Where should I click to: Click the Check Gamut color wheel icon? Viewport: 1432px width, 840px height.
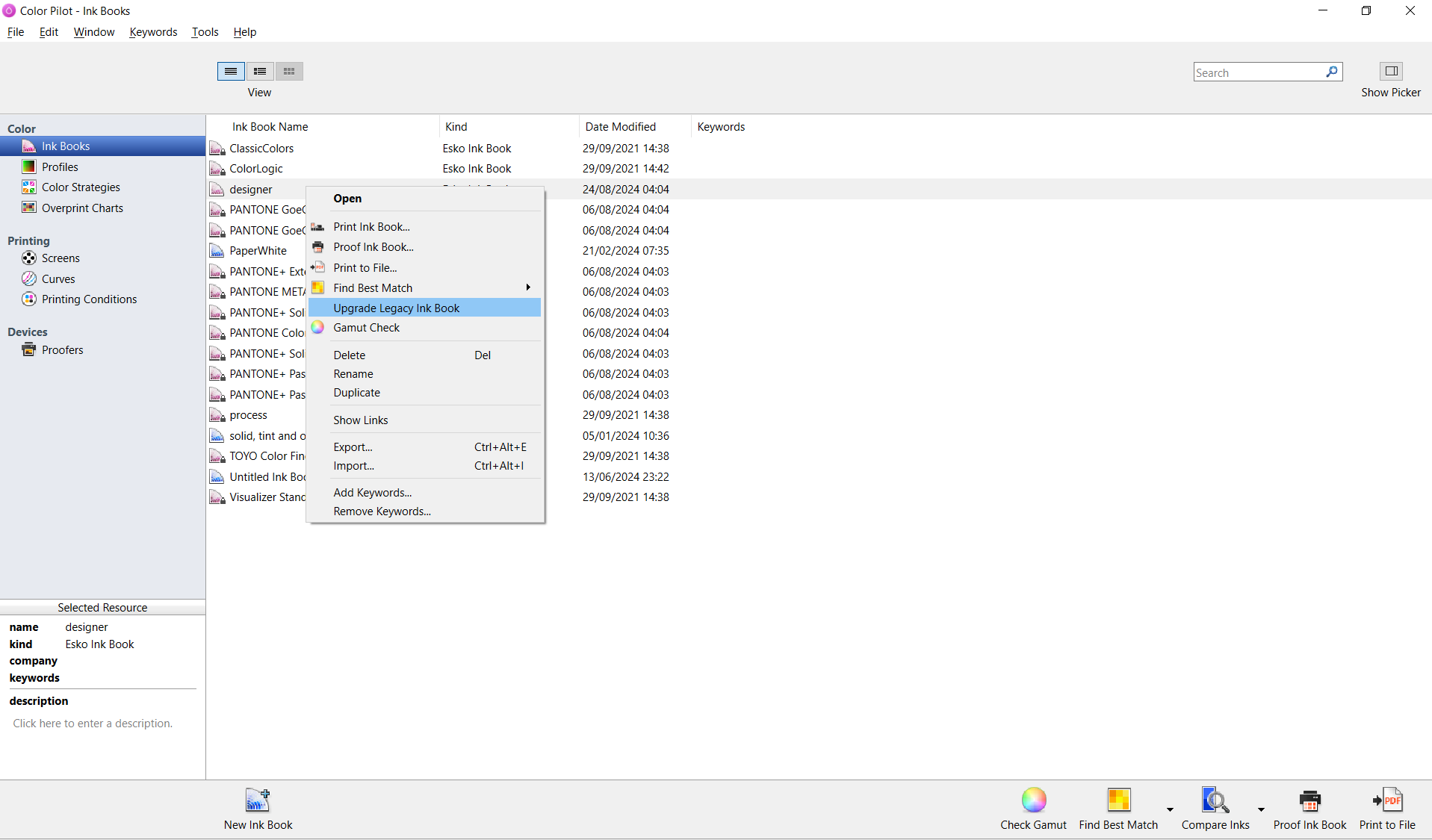(x=1033, y=798)
